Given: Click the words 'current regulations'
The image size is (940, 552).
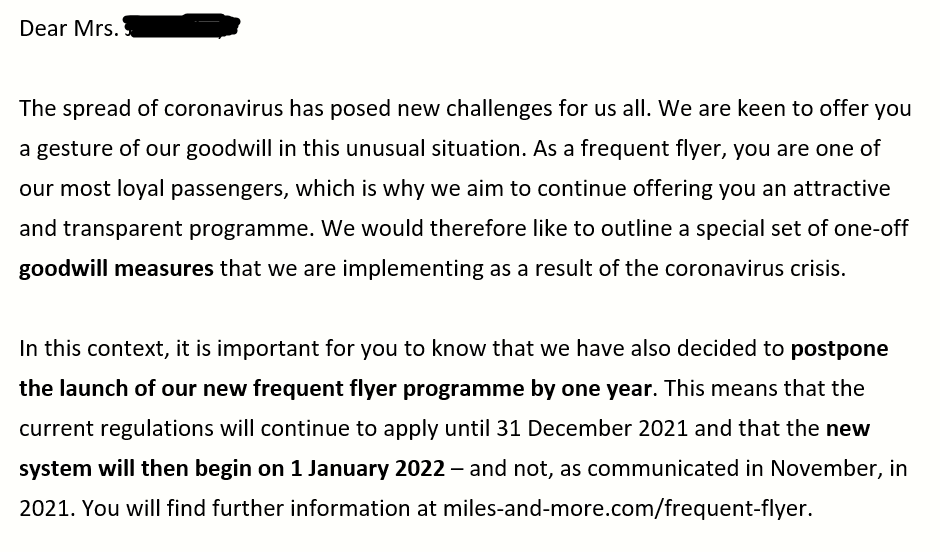Looking at the screenshot, I should 116,429.
